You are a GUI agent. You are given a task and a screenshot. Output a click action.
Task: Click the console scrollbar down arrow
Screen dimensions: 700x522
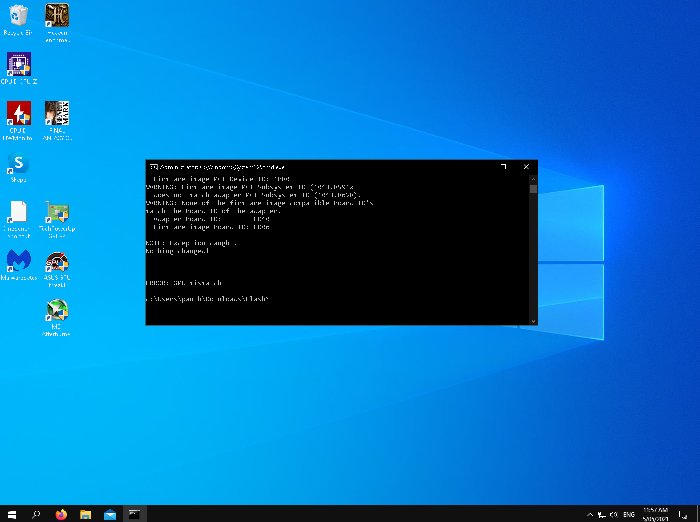[533, 321]
